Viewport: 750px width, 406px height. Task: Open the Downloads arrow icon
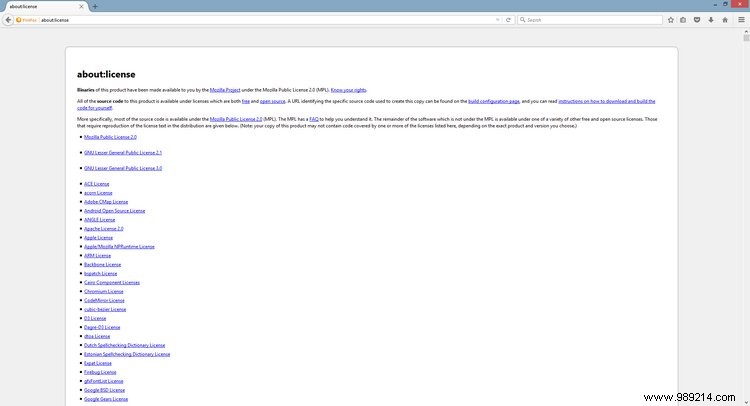[712, 19]
